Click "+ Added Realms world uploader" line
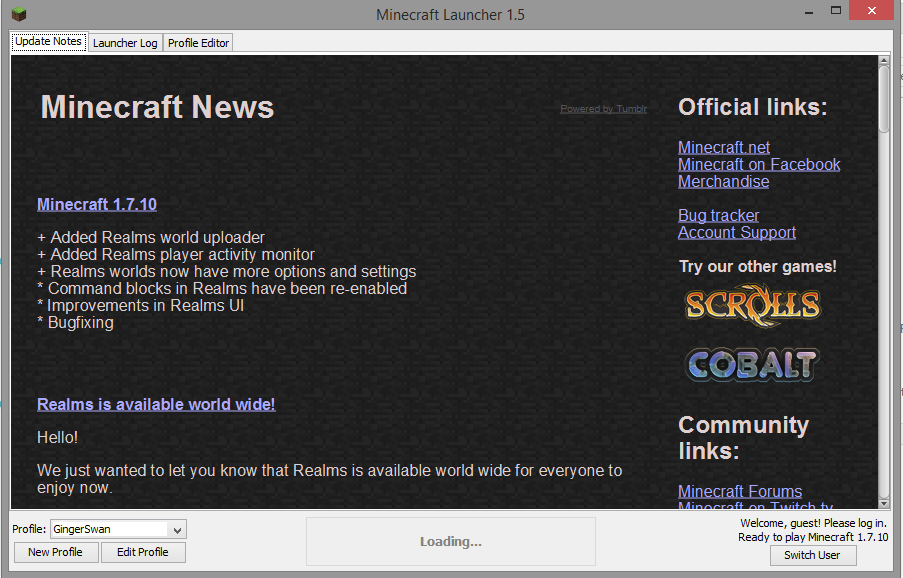Viewport: 903px width, 578px height. 151,237
